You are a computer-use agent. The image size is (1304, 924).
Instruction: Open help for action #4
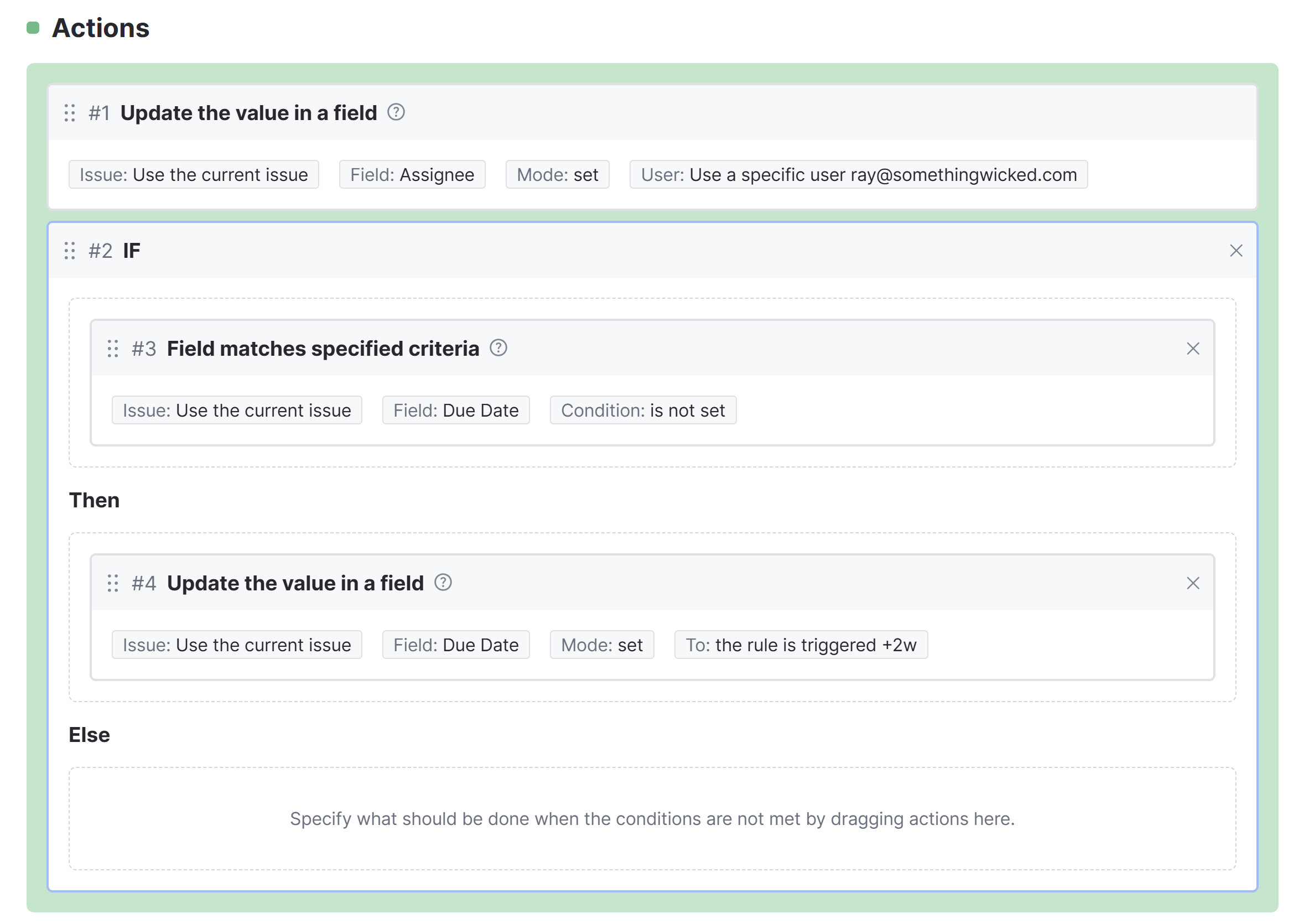443,583
